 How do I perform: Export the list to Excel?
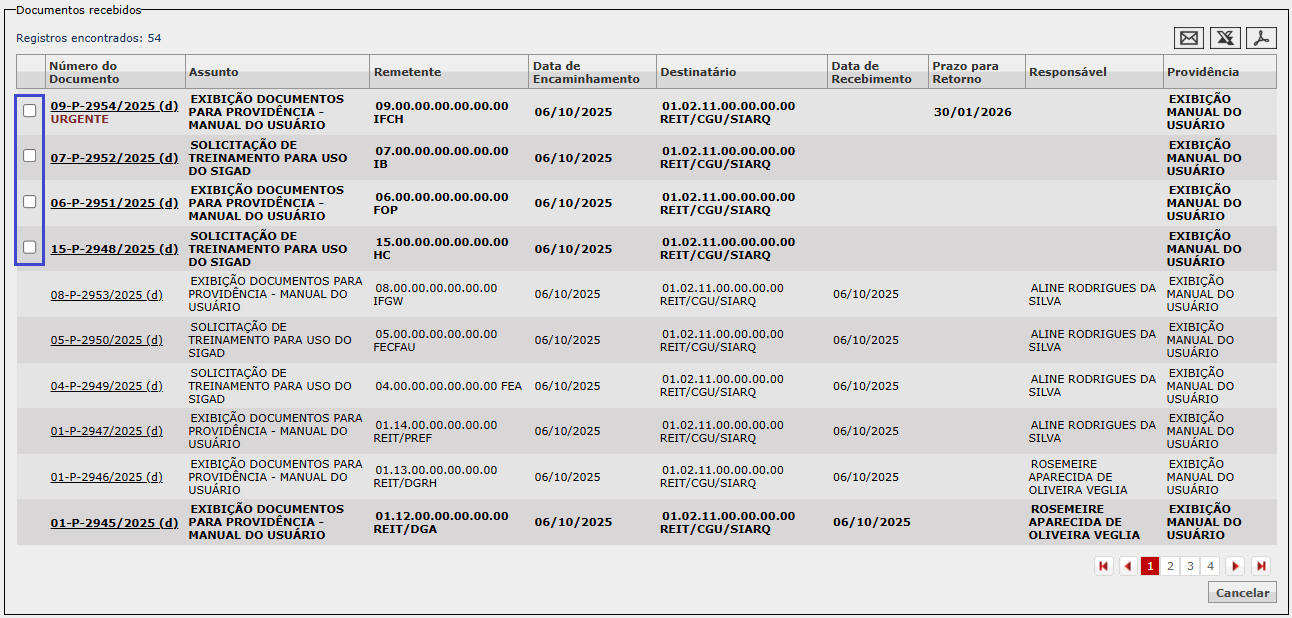[1225, 38]
